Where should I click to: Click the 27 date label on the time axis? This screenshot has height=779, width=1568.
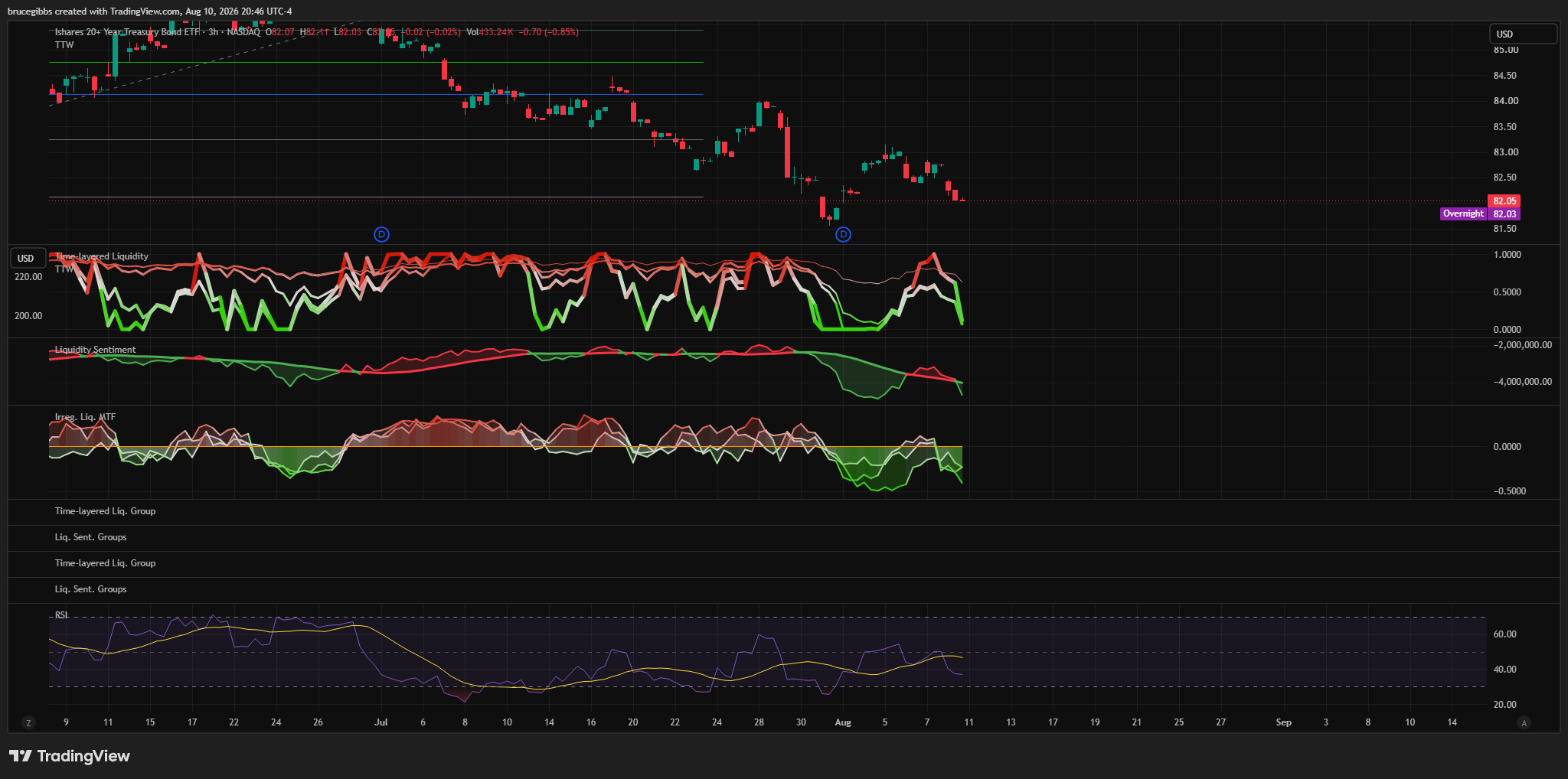(x=1221, y=722)
